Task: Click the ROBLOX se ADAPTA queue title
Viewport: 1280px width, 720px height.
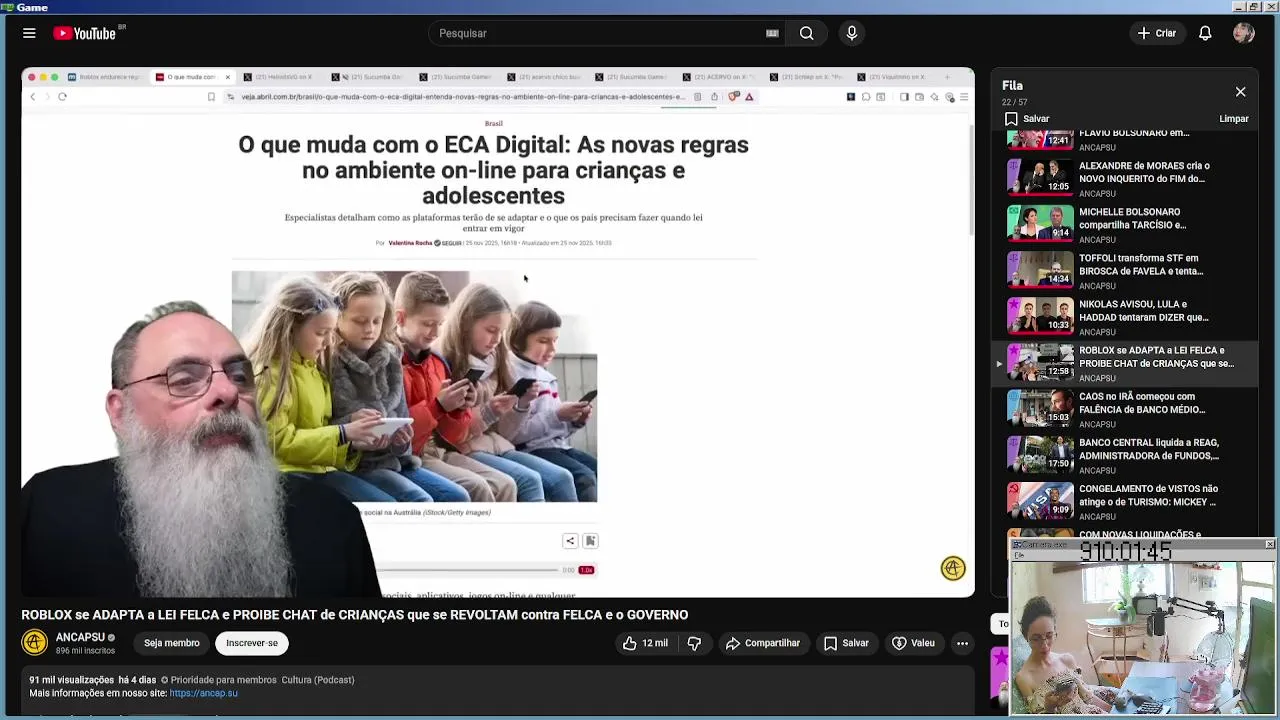Action: click(x=1156, y=357)
